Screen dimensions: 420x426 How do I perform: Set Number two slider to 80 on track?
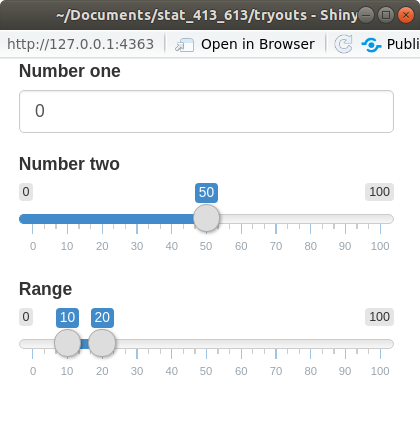click(x=310, y=219)
